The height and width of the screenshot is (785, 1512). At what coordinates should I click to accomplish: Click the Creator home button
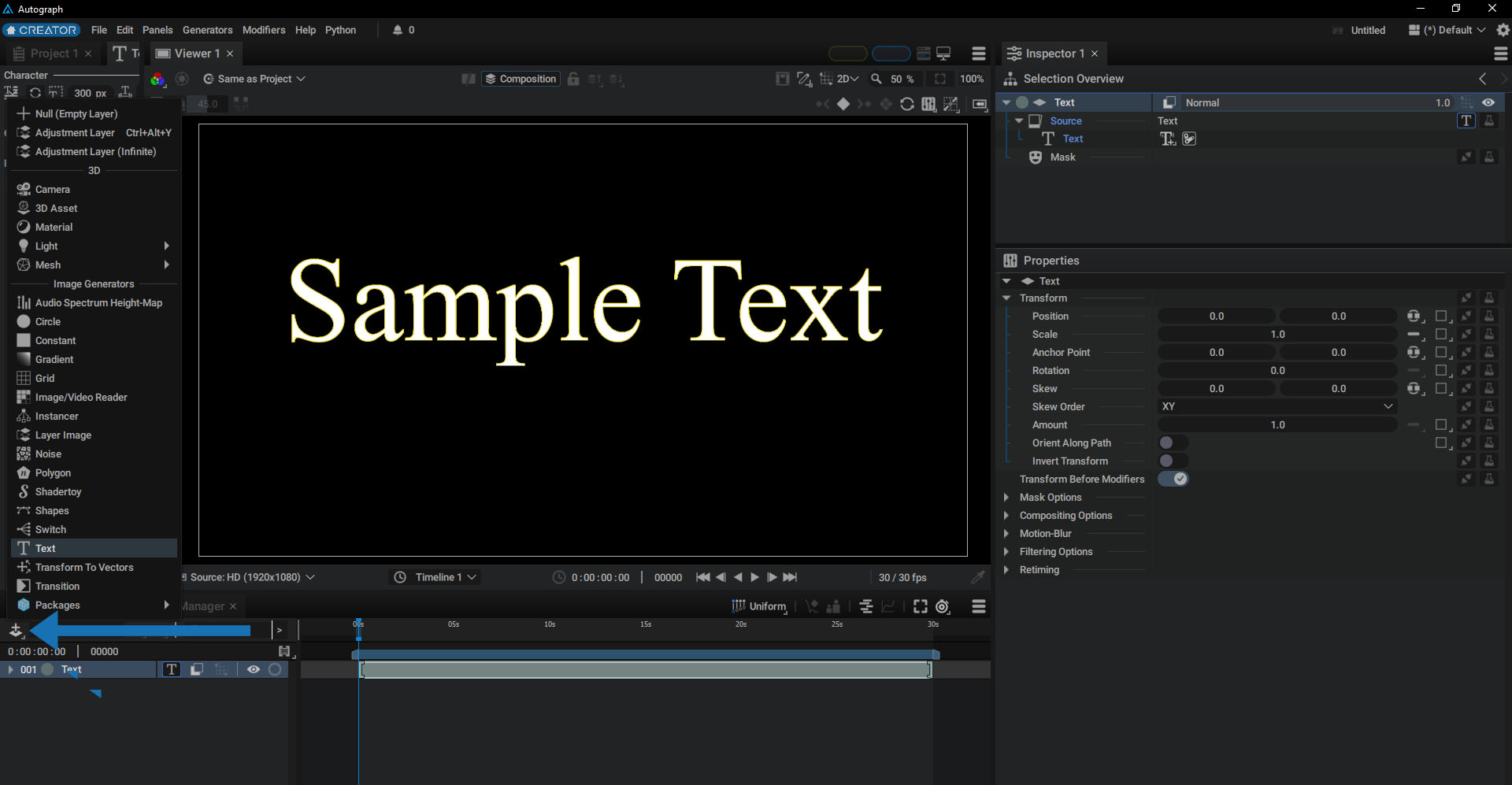click(x=41, y=30)
